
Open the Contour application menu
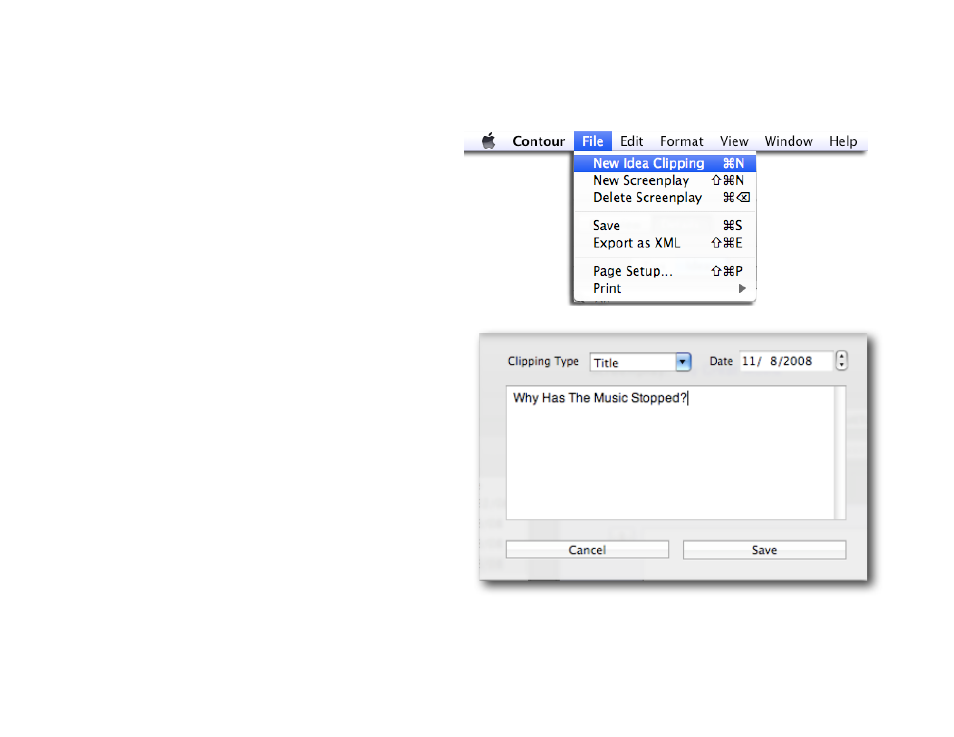(x=538, y=141)
